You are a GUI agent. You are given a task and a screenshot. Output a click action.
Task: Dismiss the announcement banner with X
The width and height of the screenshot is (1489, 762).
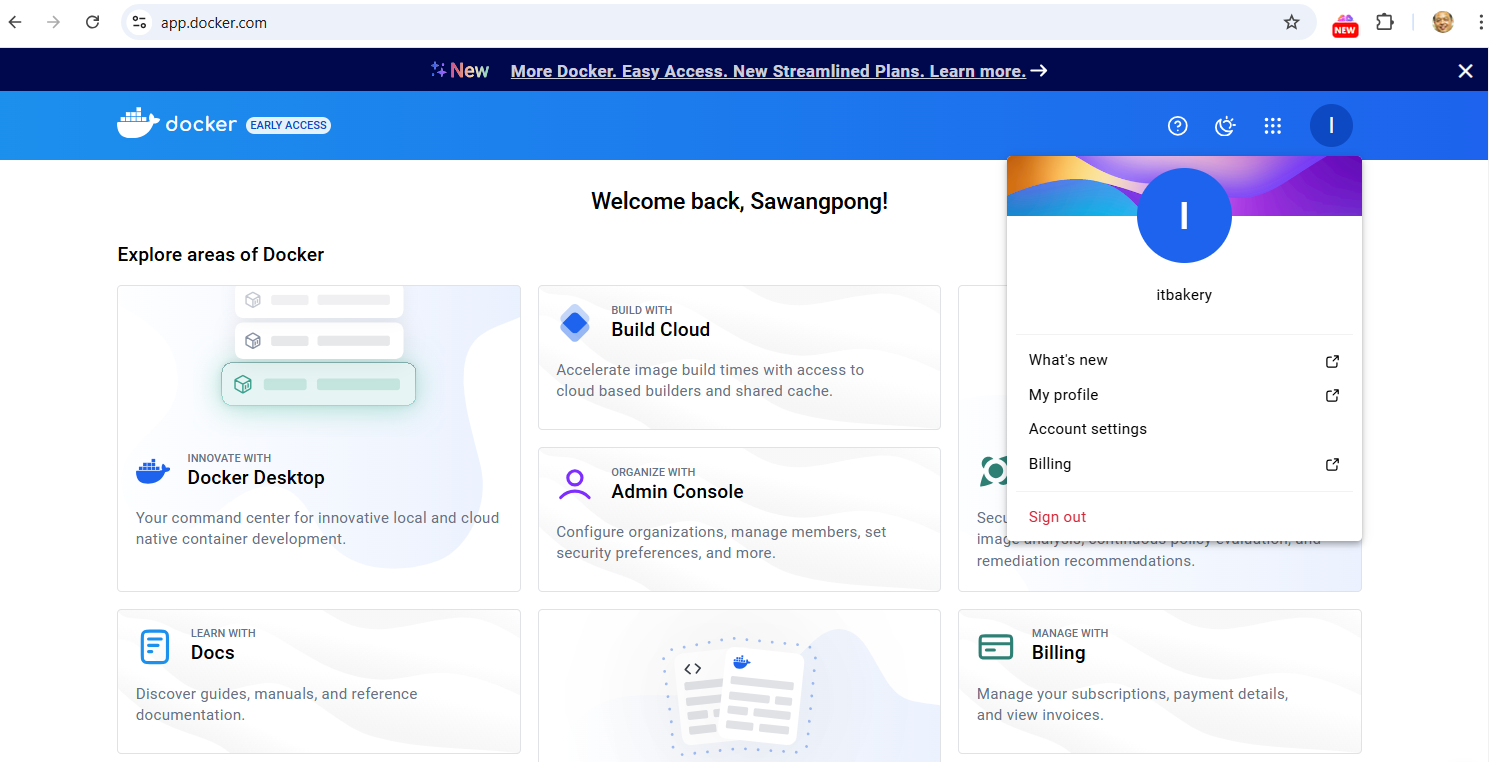[x=1465, y=71]
